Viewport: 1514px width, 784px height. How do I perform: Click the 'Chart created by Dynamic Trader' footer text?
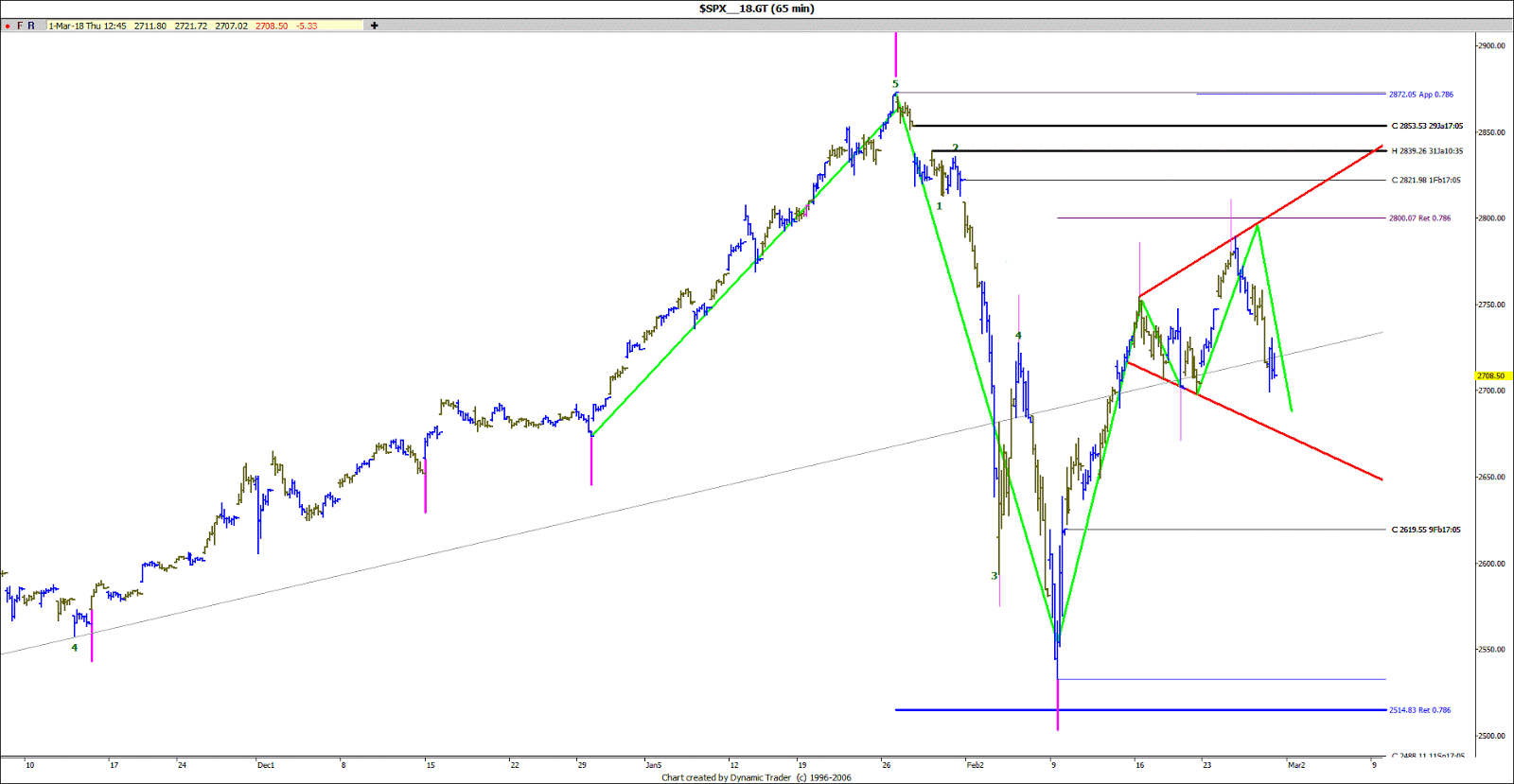[727, 778]
